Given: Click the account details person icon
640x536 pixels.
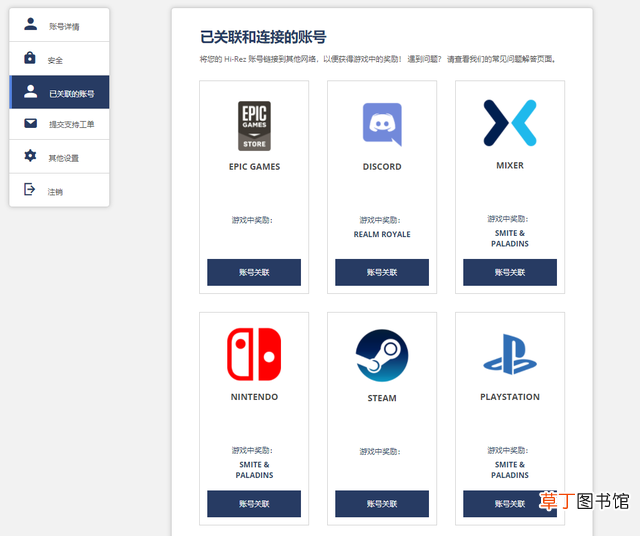Looking at the screenshot, I should [30, 24].
